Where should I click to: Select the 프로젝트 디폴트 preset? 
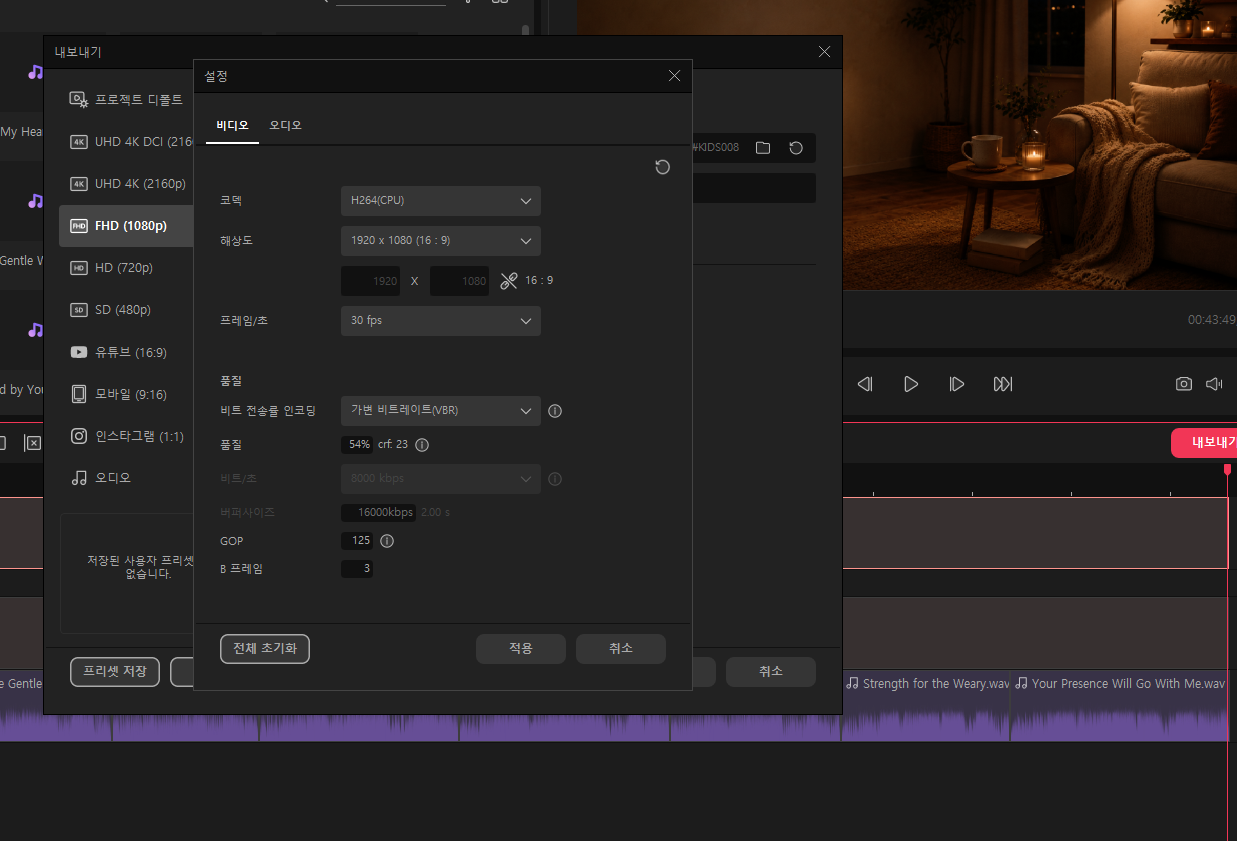[127, 100]
